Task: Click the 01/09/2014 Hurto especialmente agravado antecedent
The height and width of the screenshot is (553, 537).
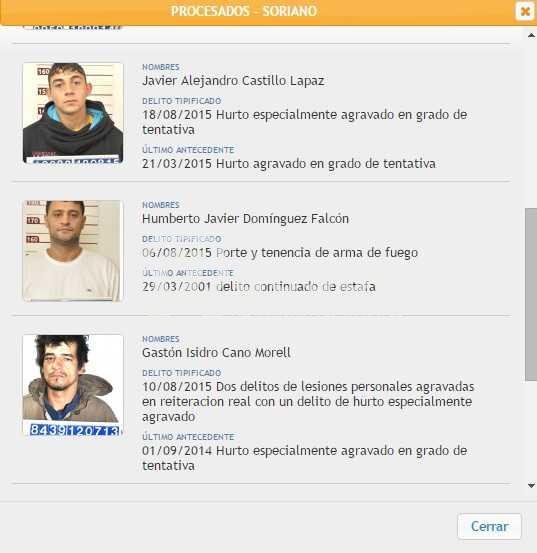Action: coord(305,458)
